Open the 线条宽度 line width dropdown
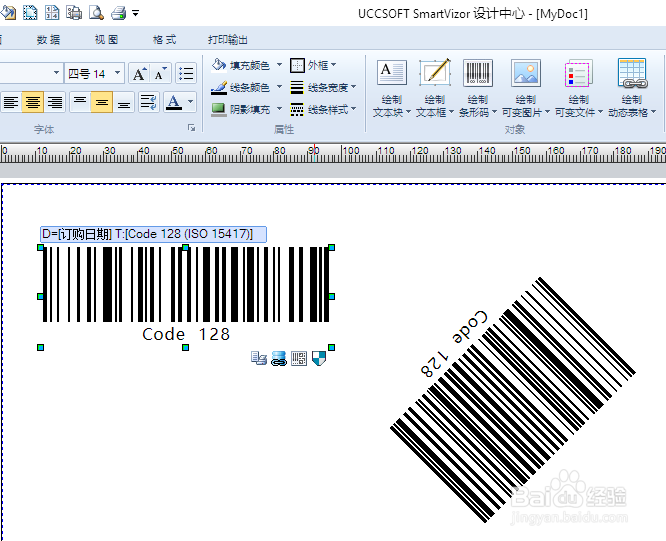This screenshot has width=666, height=541. (x=323, y=87)
